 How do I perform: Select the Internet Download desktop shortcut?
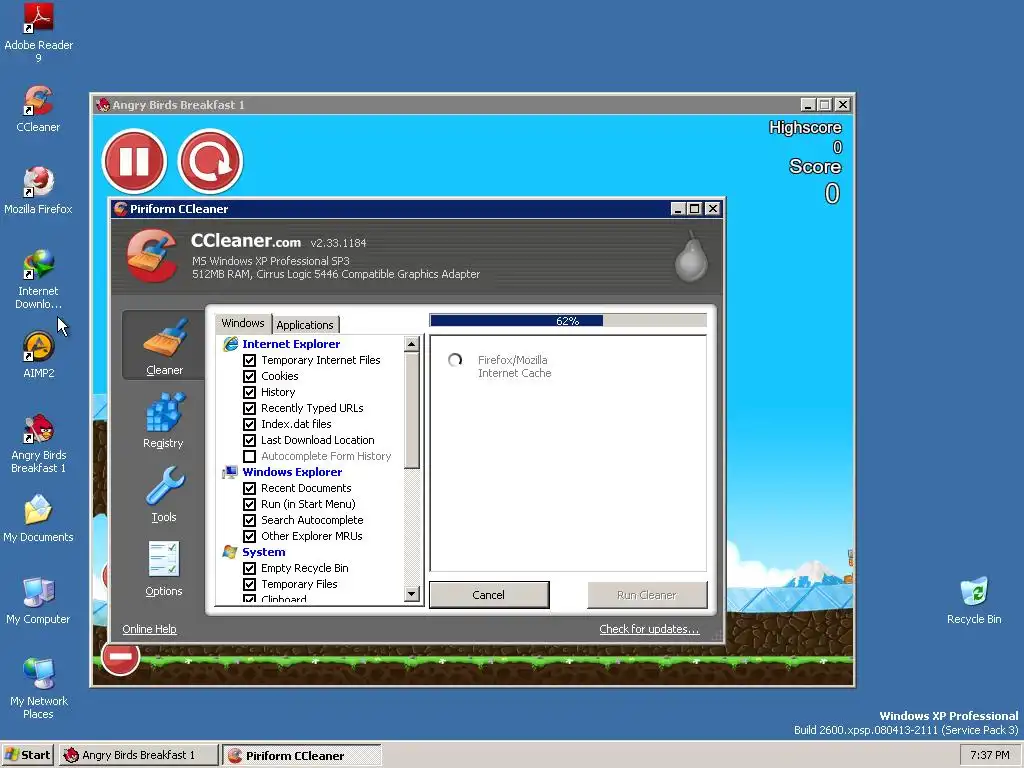point(38,279)
